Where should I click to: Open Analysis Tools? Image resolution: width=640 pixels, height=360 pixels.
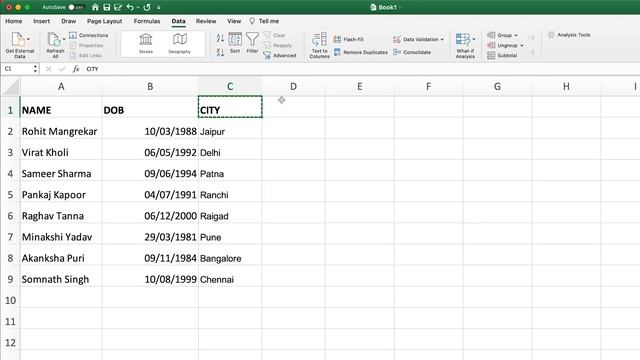[x=569, y=35]
